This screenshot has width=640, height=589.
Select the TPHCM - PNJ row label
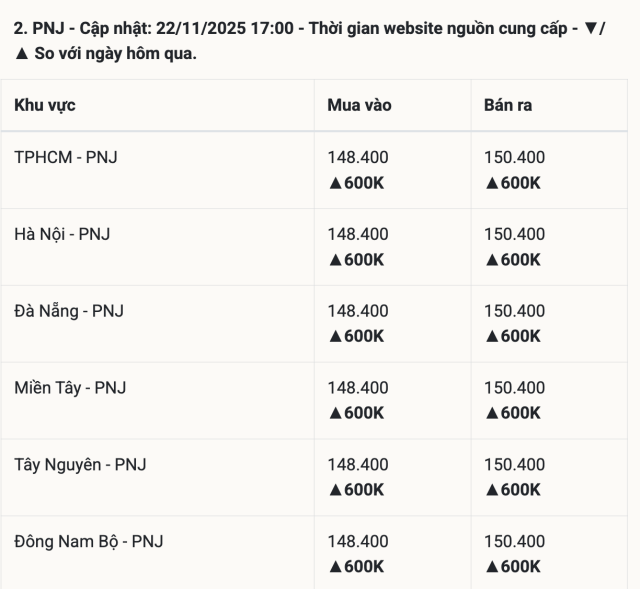click(x=66, y=157)
